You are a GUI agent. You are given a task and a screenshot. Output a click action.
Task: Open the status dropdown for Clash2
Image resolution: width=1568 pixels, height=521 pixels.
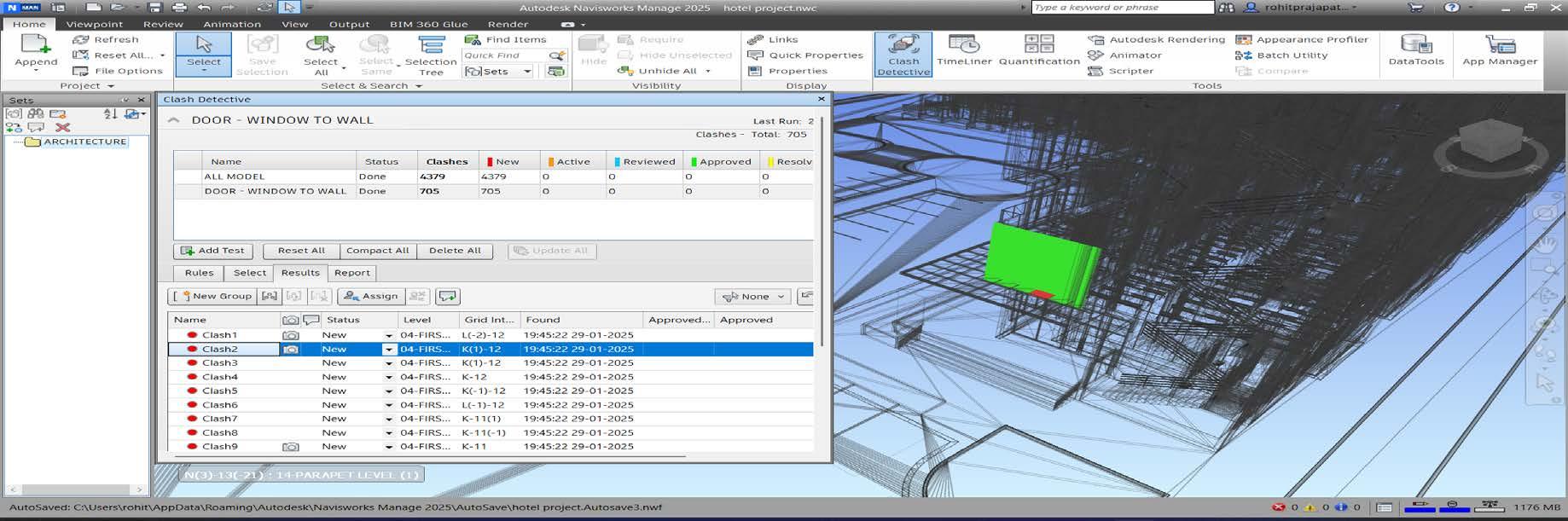pyautogui.click(x=389, y=349)
